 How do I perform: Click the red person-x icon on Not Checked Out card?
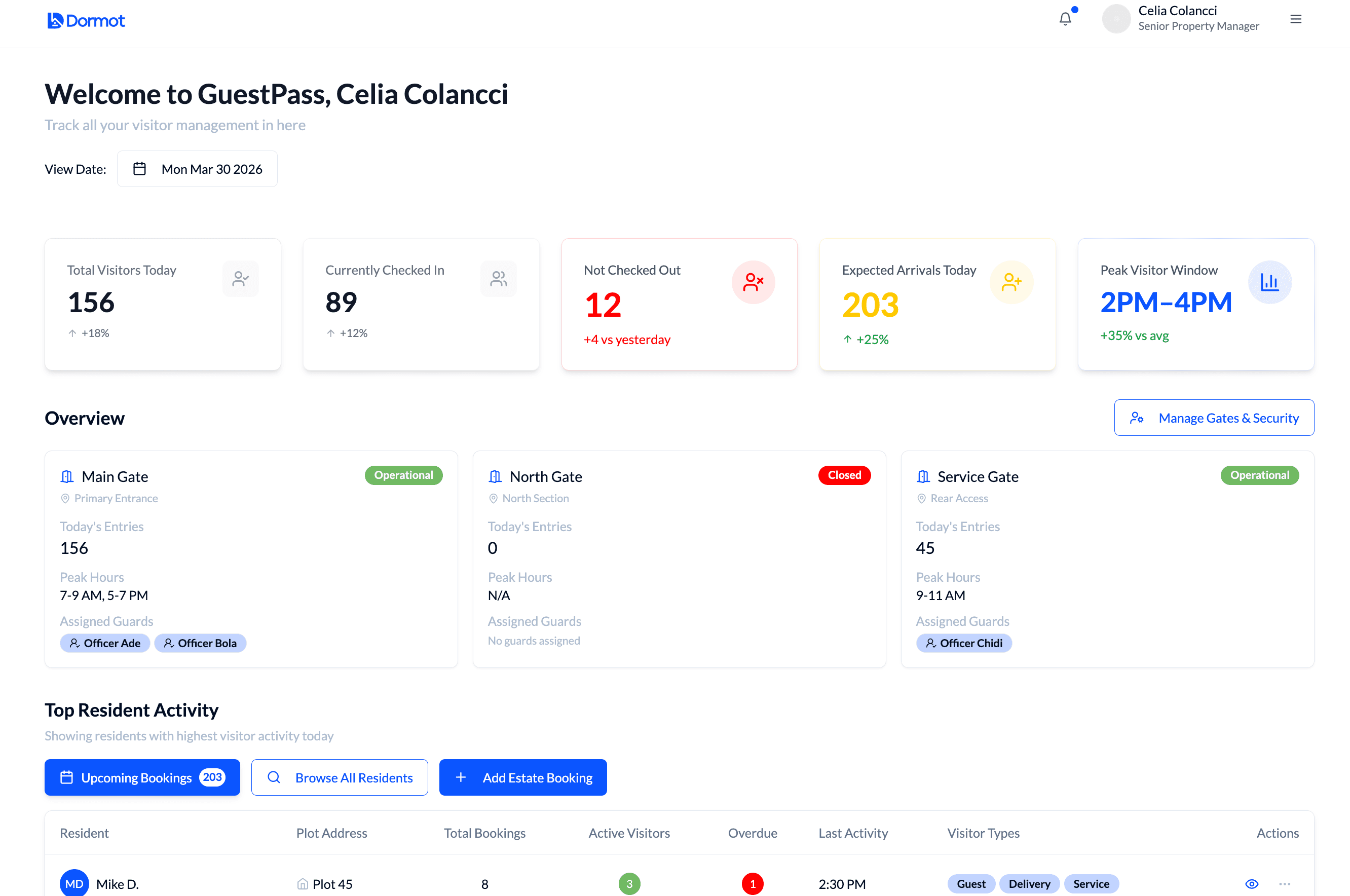point(754,282)
